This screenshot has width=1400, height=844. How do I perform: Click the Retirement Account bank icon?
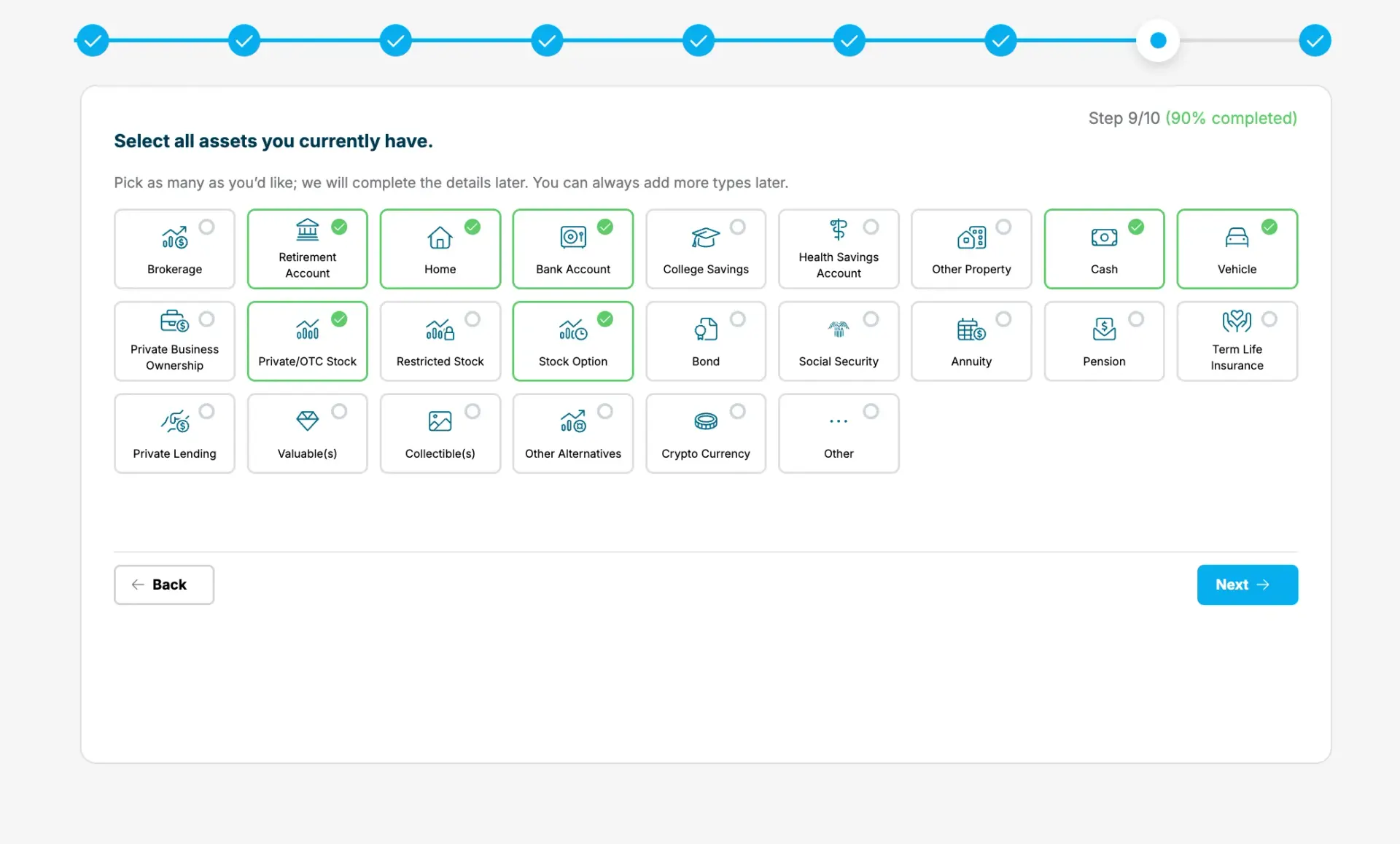click(x=307, y=230)
